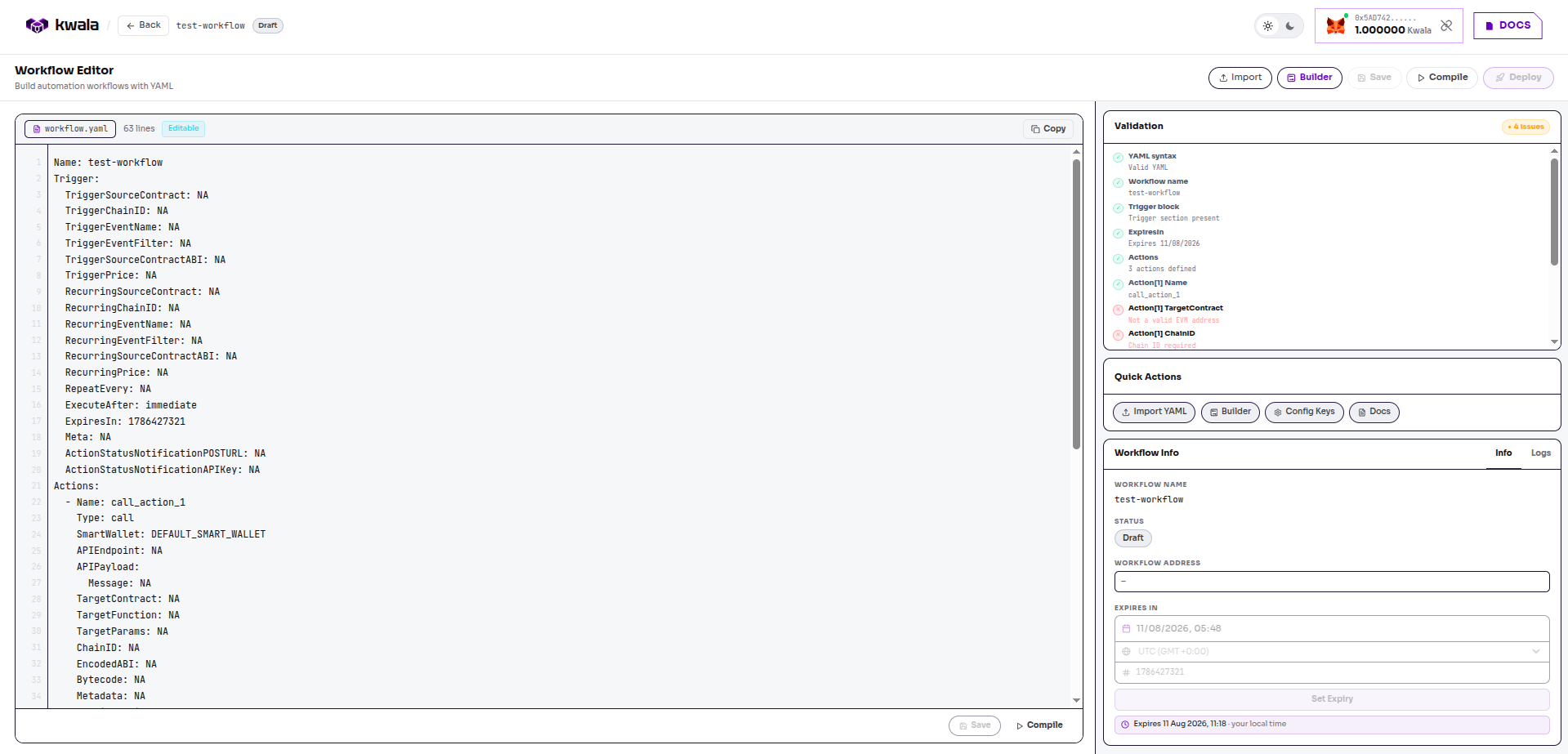Click the Actions check status icon

(1118, 259)
